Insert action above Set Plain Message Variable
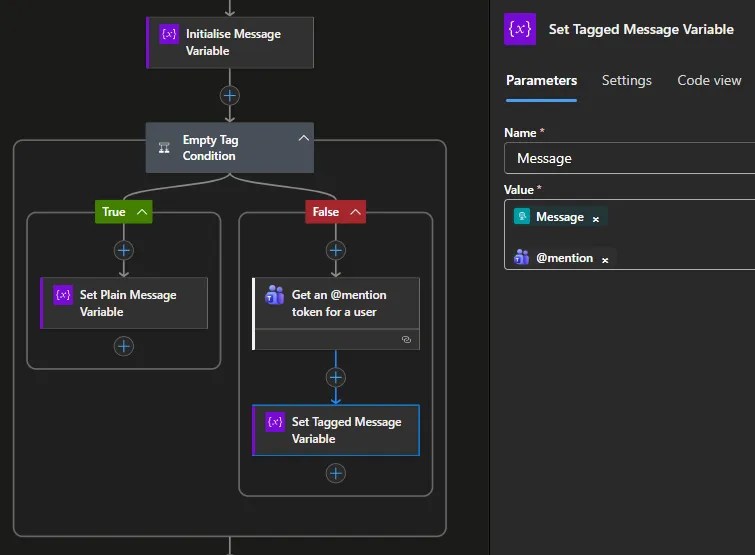The height and width of the screenshot is (555, 755). (123, 250)
